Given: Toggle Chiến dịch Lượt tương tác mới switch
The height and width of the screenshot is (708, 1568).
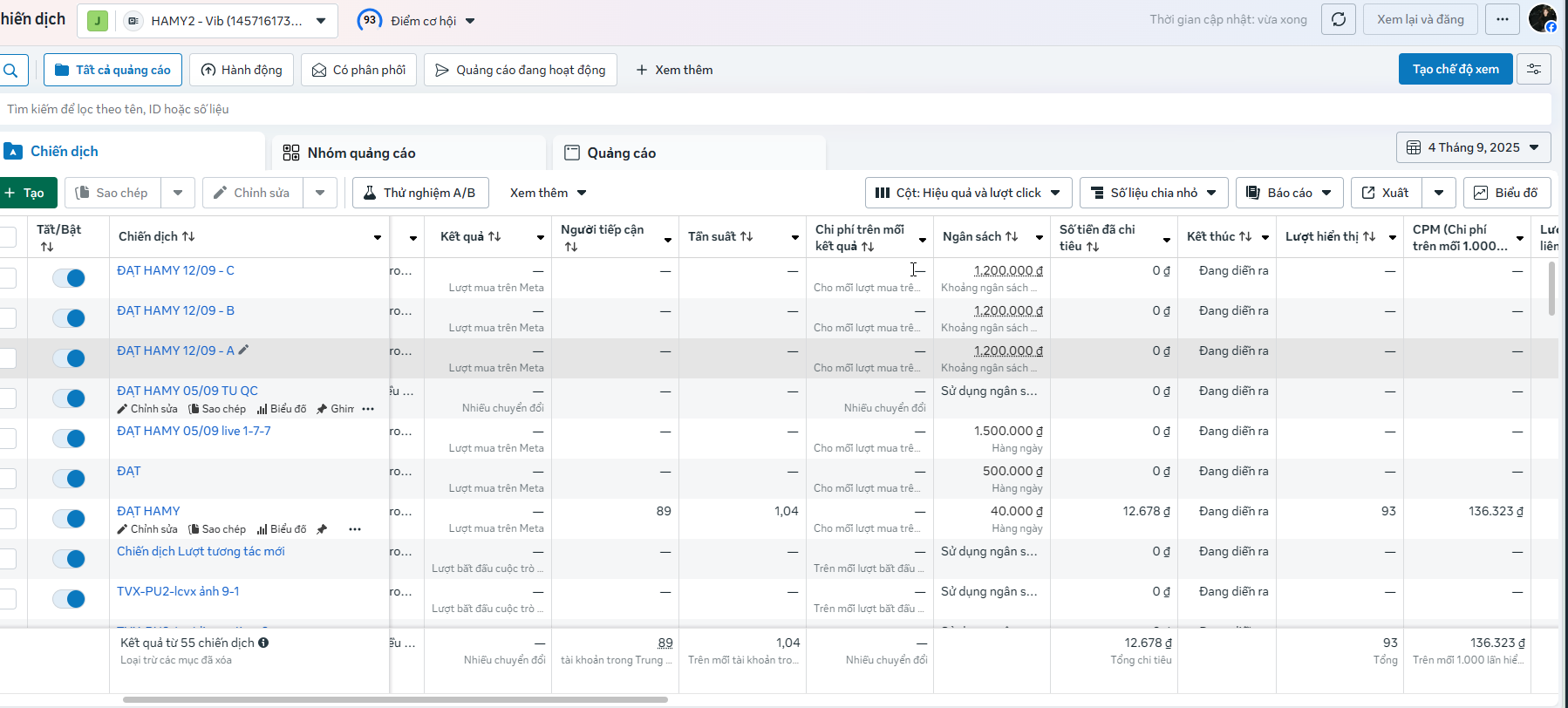Looking at the screenshot, I should (x=69, y=559).
